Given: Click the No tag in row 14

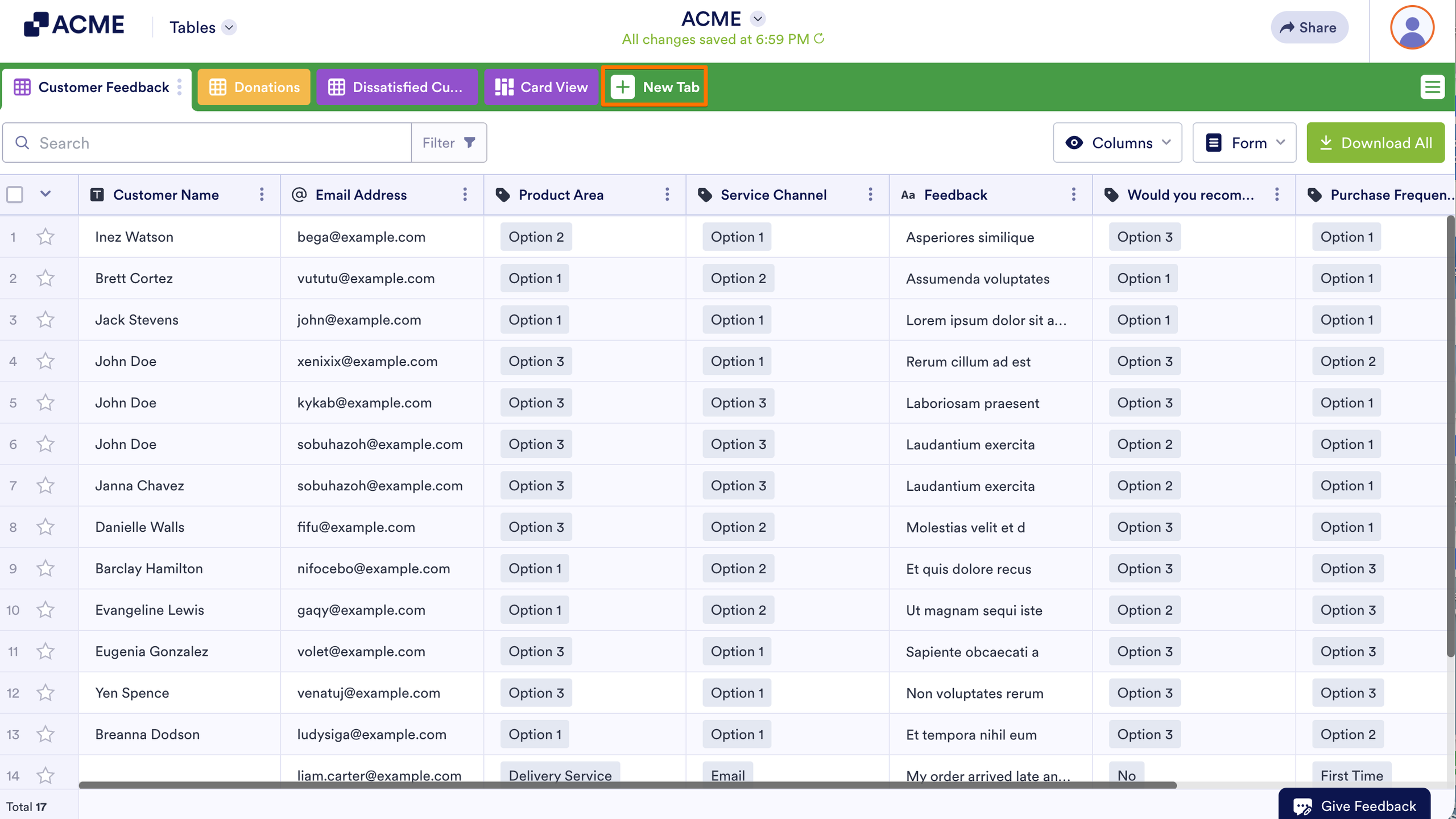Looking at the screenshot, I should (1126, 775).
